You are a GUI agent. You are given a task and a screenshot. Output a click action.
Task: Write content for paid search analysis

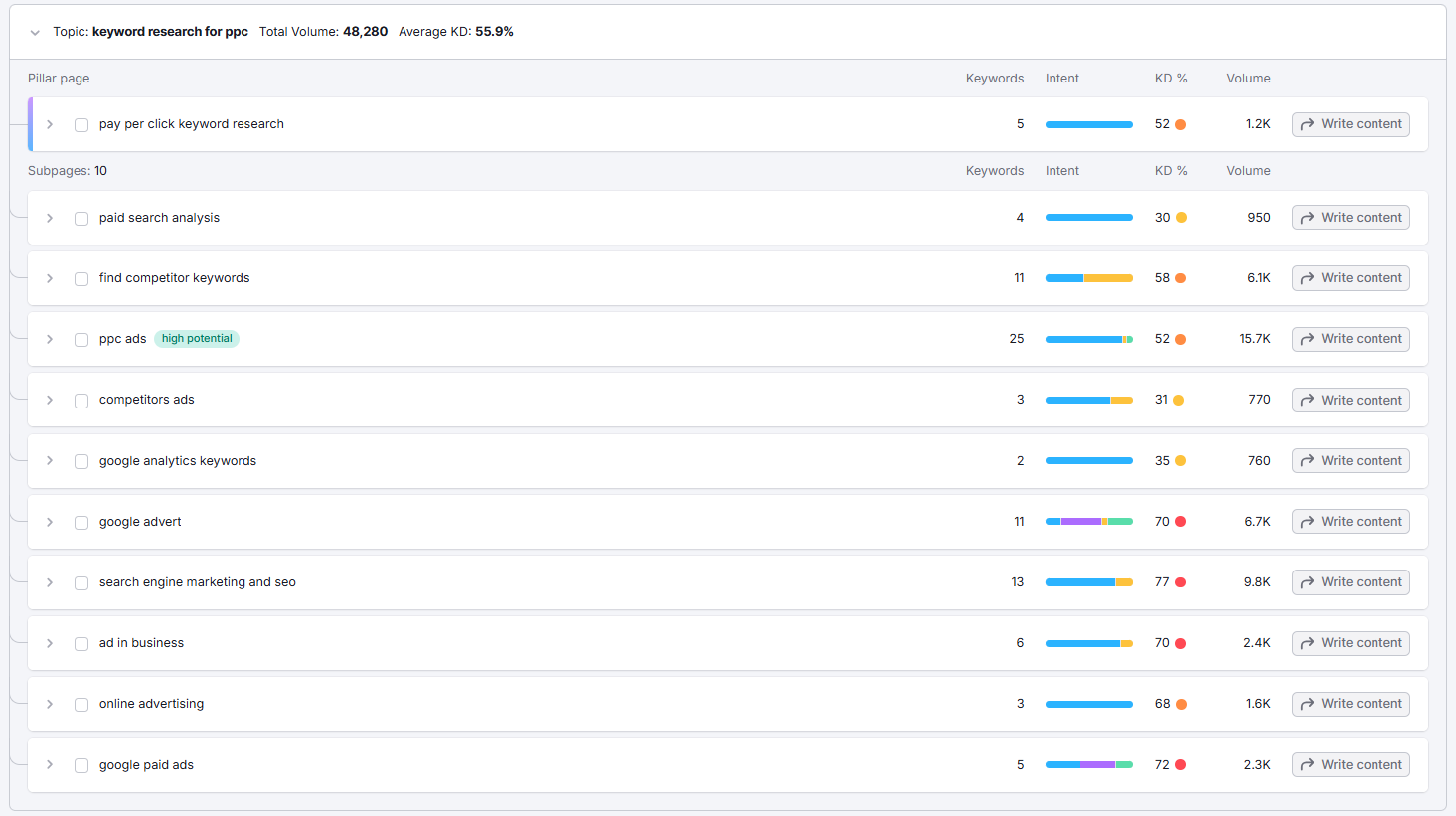click(1351, 218)
